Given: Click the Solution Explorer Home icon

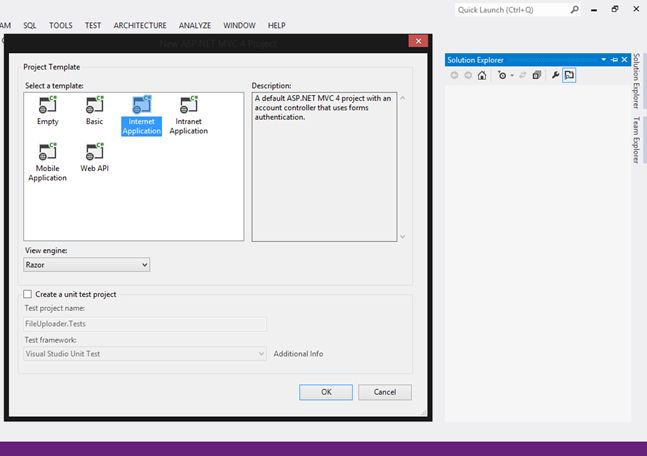Looking at the screenshot, I should coord(482,75).
